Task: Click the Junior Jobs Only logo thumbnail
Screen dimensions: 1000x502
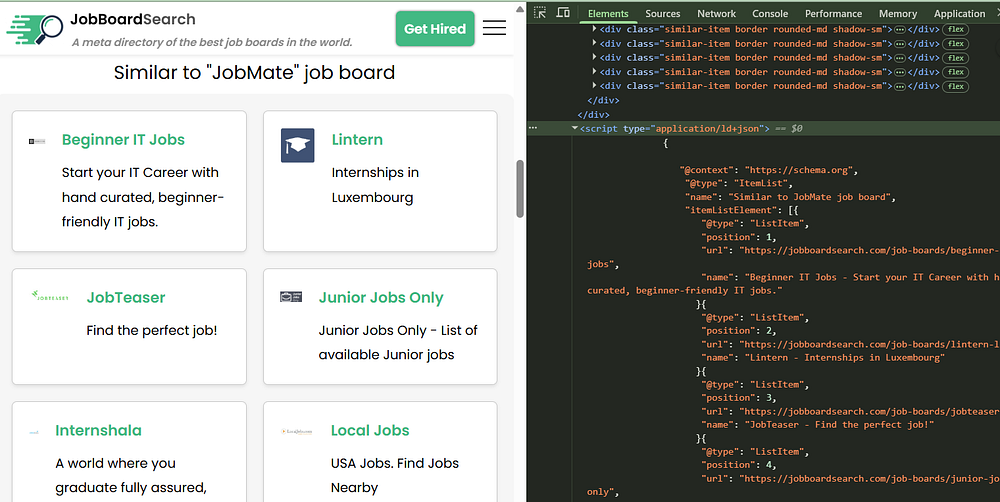Action: [x=291, y=297]
